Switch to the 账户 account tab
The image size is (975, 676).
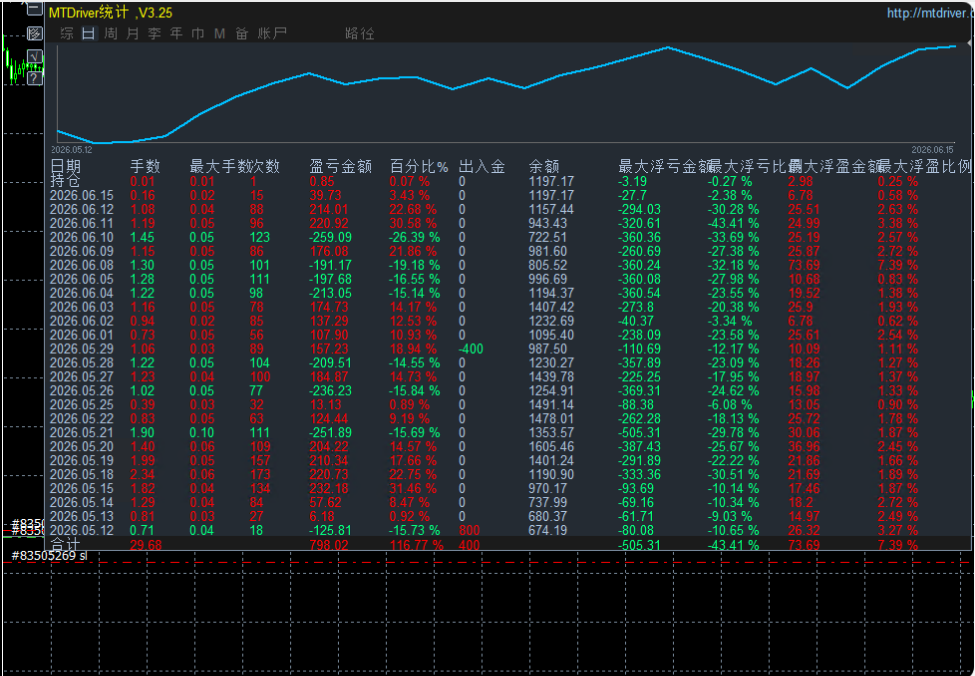click(x=272, y=34)
